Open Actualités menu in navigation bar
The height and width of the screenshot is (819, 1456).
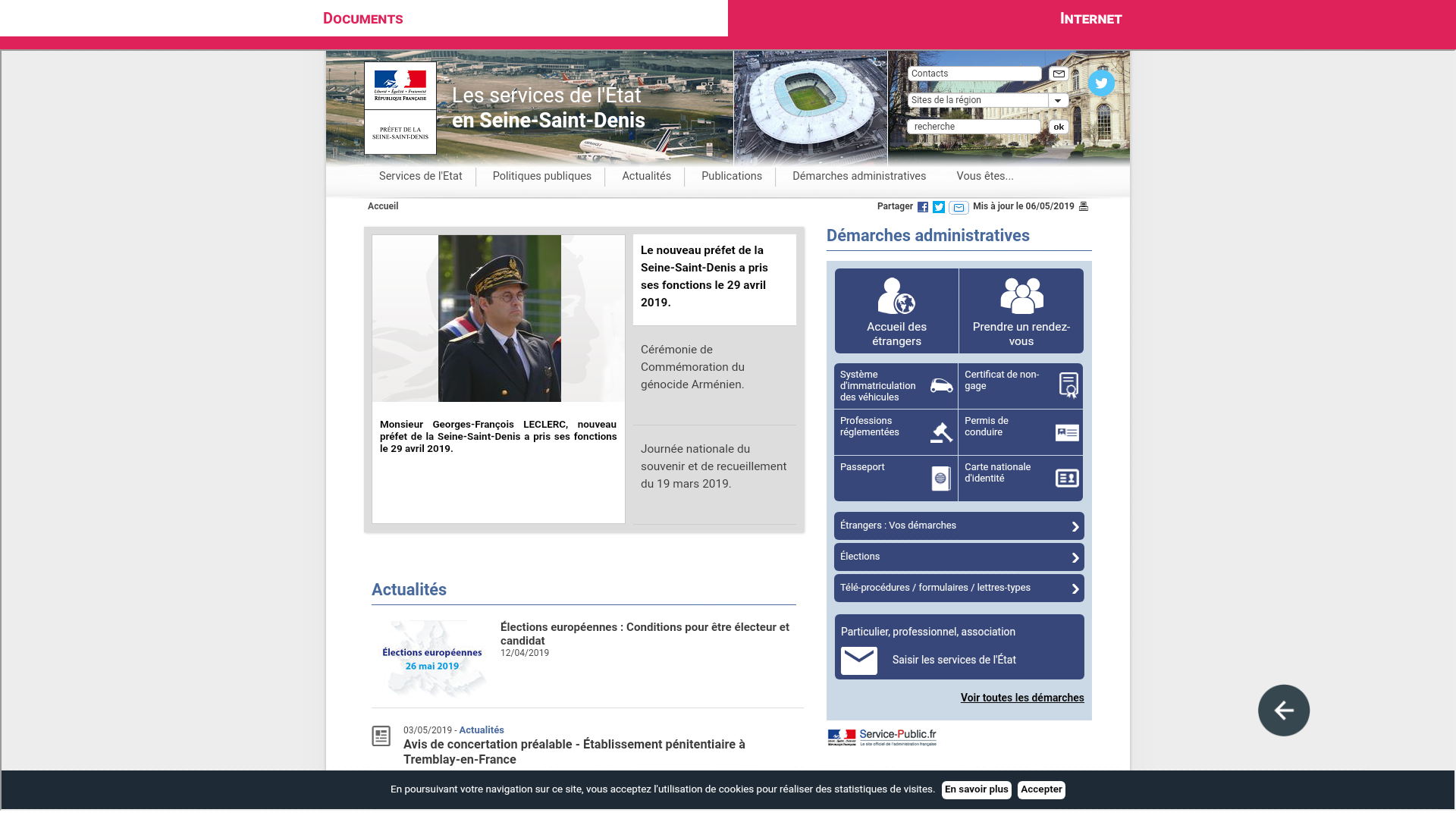point(647,176)
